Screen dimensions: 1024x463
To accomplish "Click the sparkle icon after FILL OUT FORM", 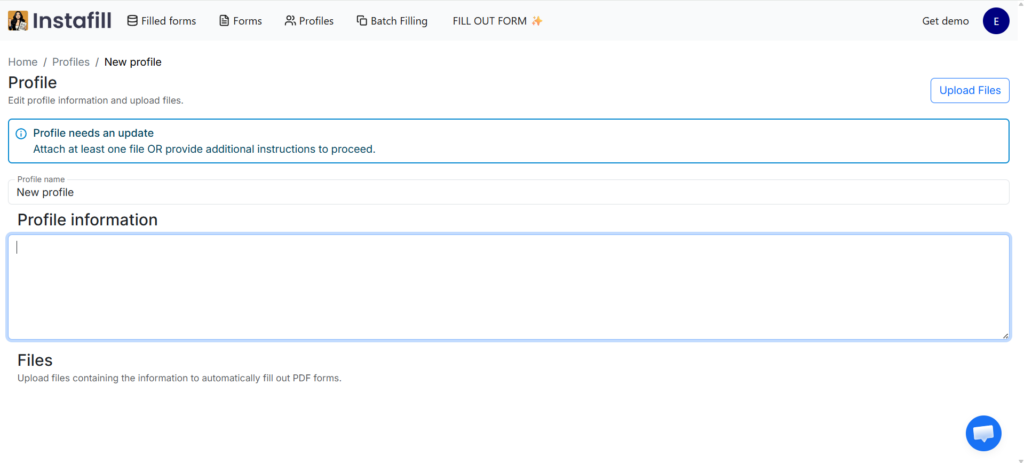I will coord(537,21).
